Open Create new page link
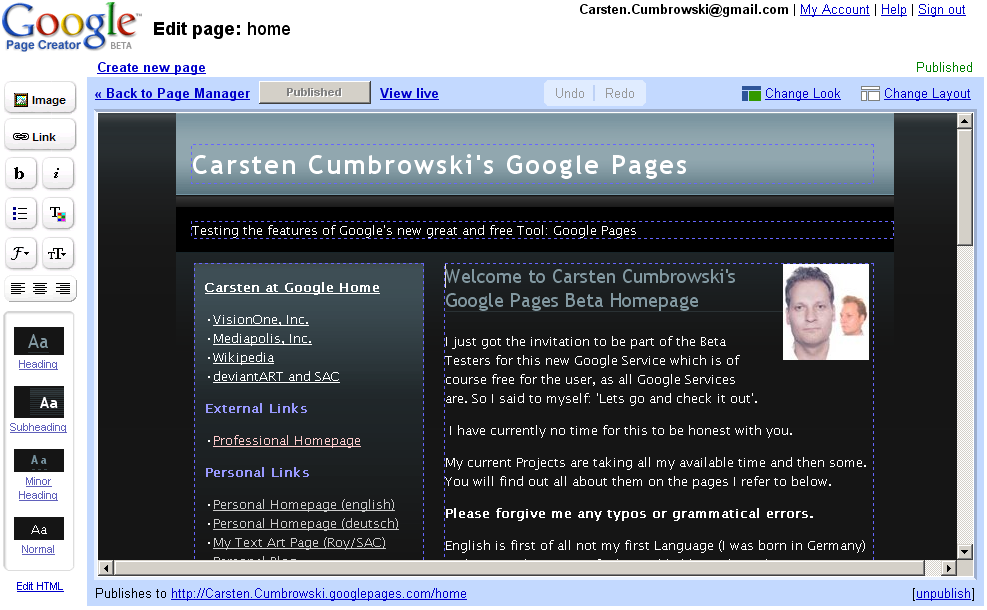The height and width of the screenshot is (610, 987). point(151,67)
